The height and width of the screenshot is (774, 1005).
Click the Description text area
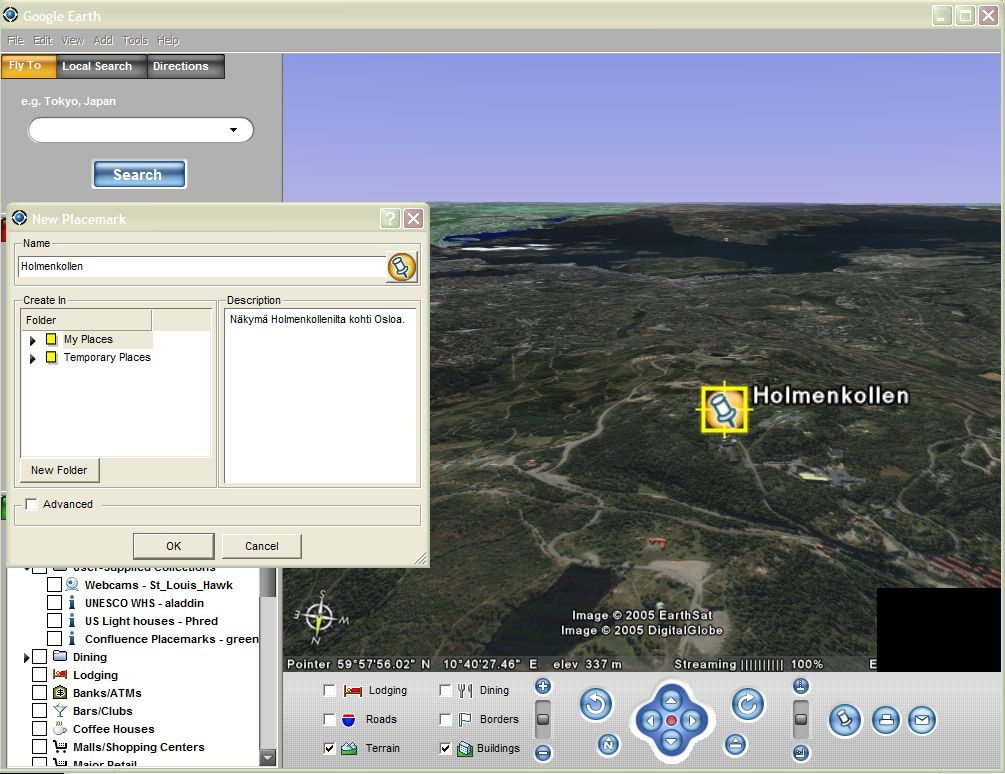pos(320,396)
